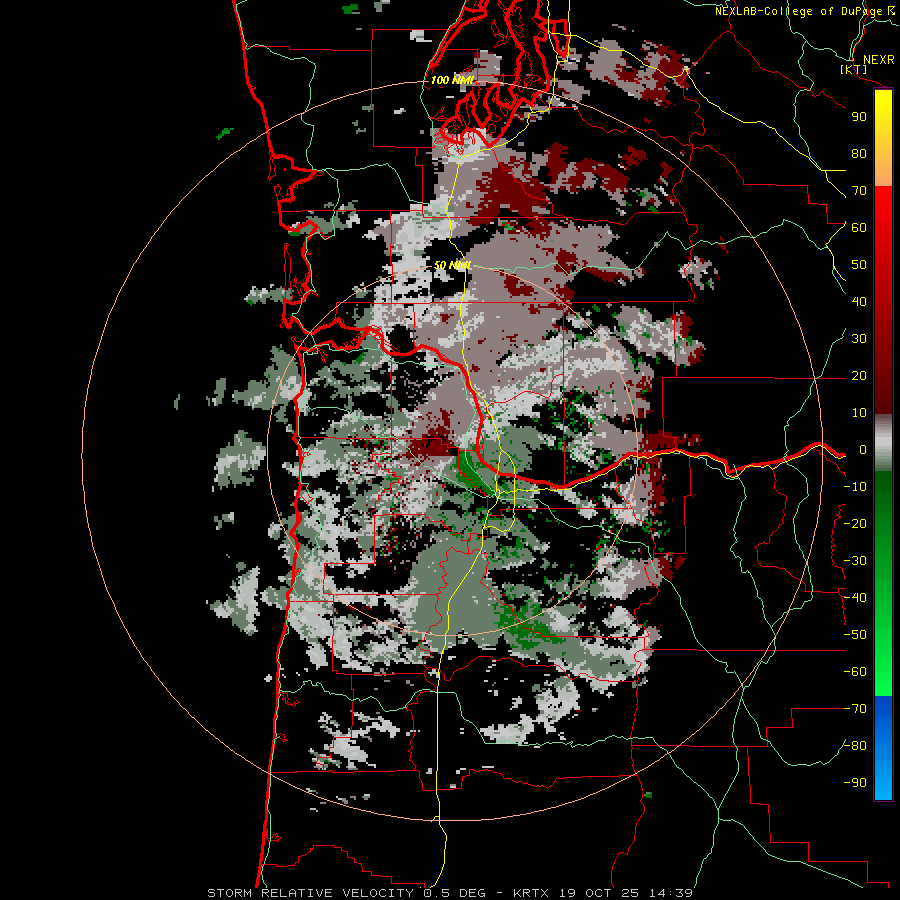Click the Storm Relative Velocity caption text
This screenshot has height=900, width=900.
point(449,893)
